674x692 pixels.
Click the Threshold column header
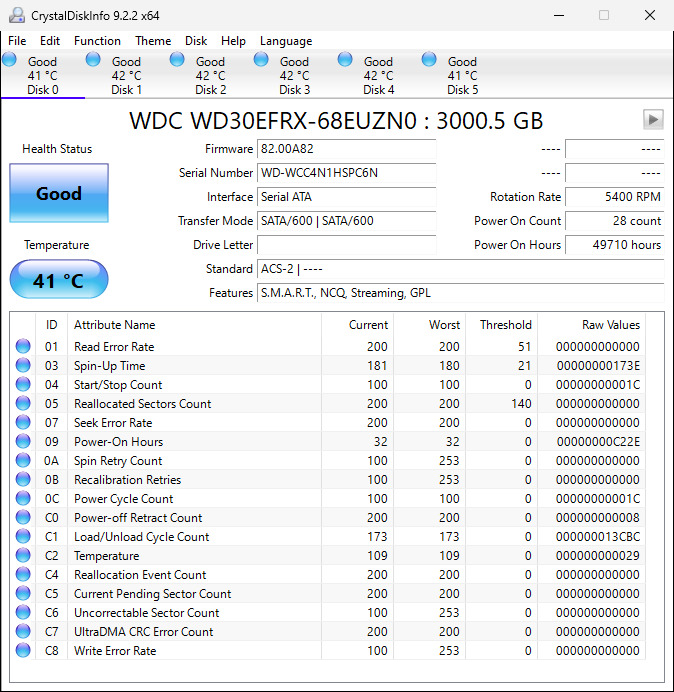coord(501,325)
